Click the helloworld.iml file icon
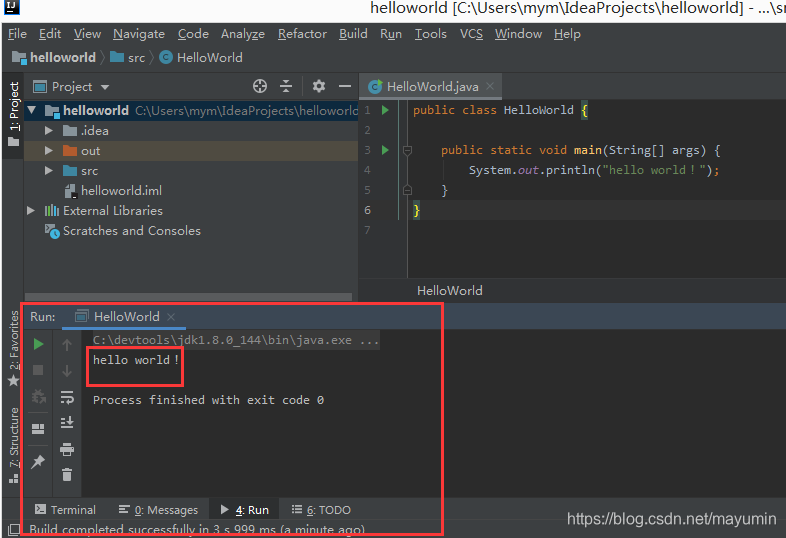This screenshot has height=538, width=786. pos(71,191)
